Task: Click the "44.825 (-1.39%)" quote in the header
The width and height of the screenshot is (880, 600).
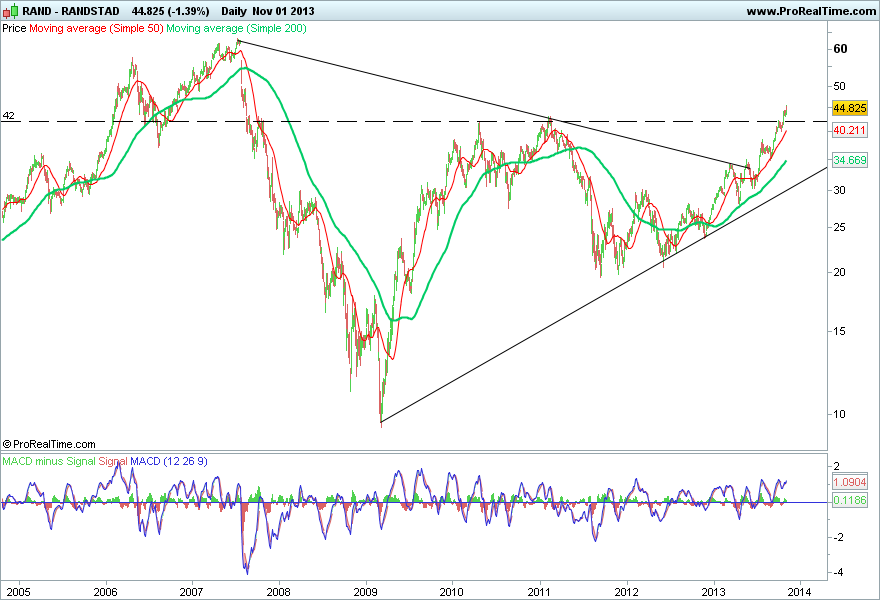Action: click(x=171, y=11)
